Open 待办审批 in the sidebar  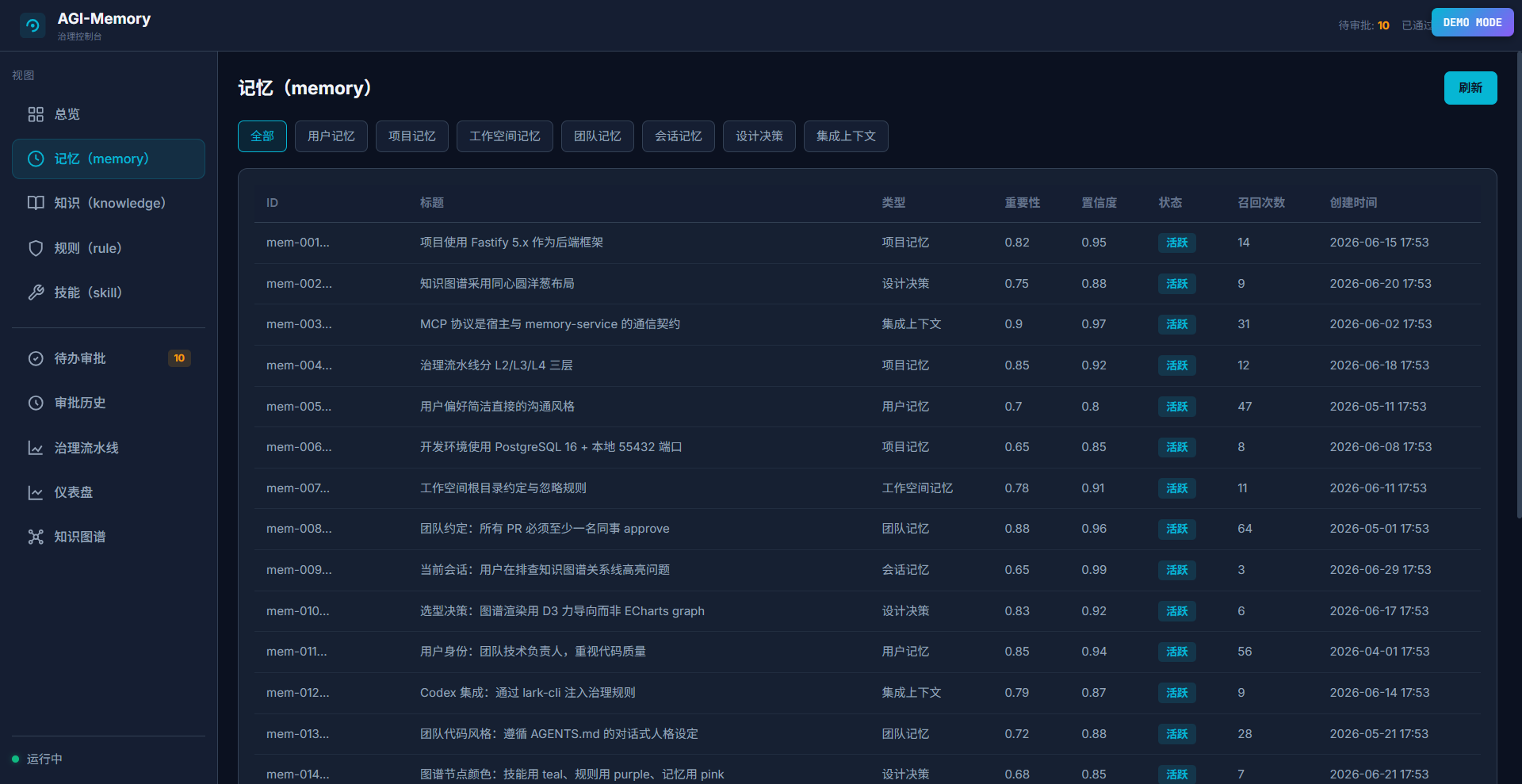pos(109,358)
